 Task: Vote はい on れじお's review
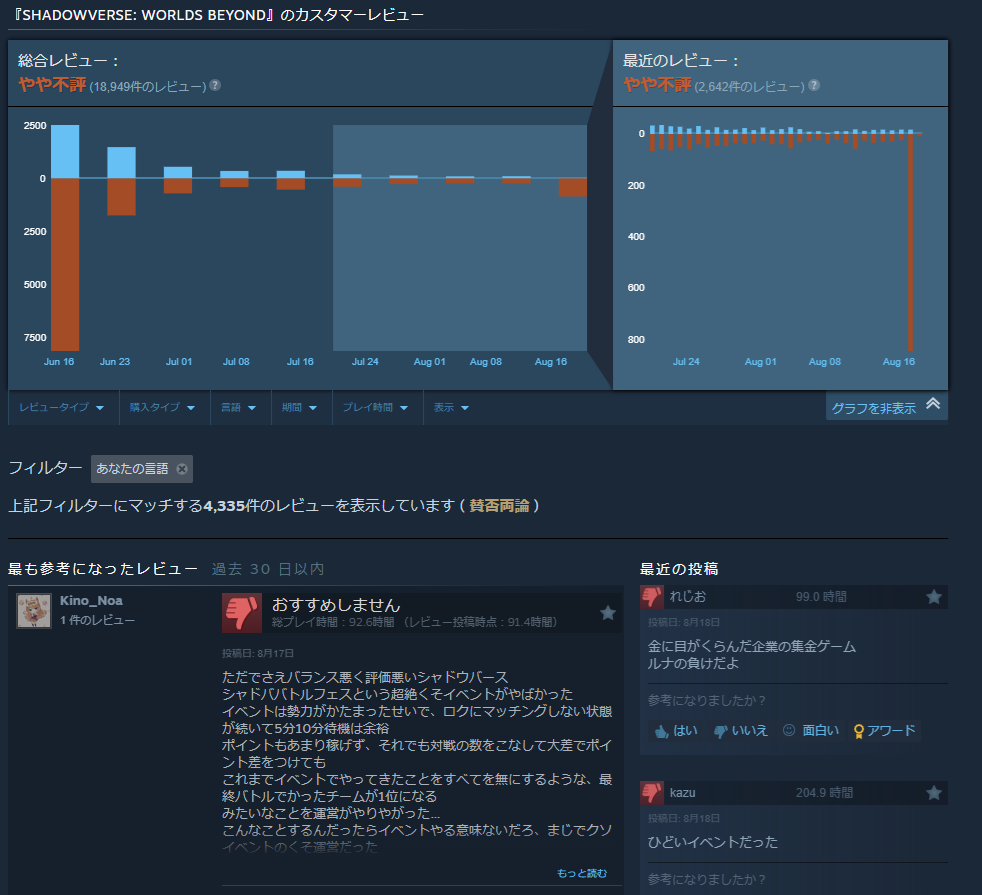[x=675, y=730]
